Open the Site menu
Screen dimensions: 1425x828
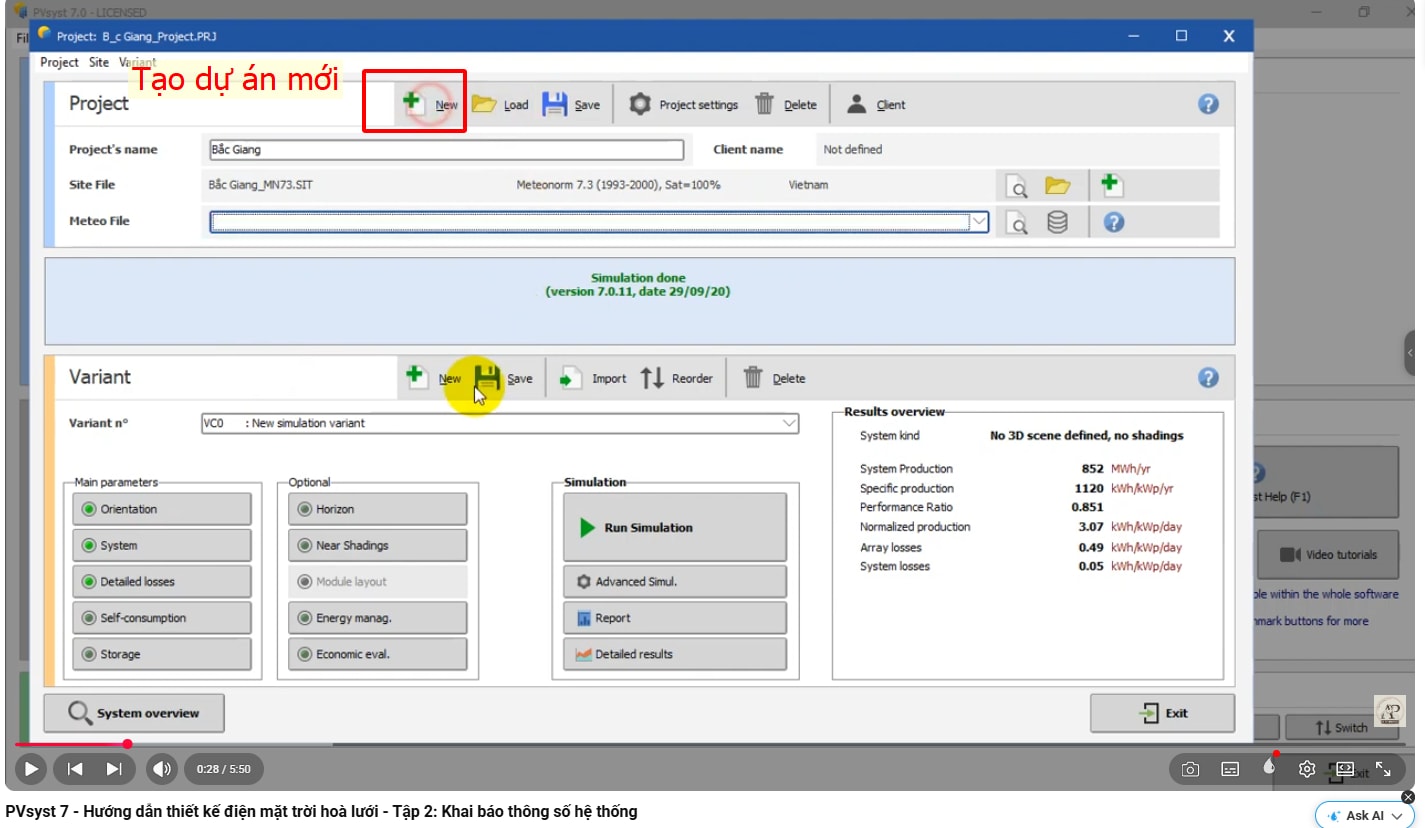coord(99,62)
